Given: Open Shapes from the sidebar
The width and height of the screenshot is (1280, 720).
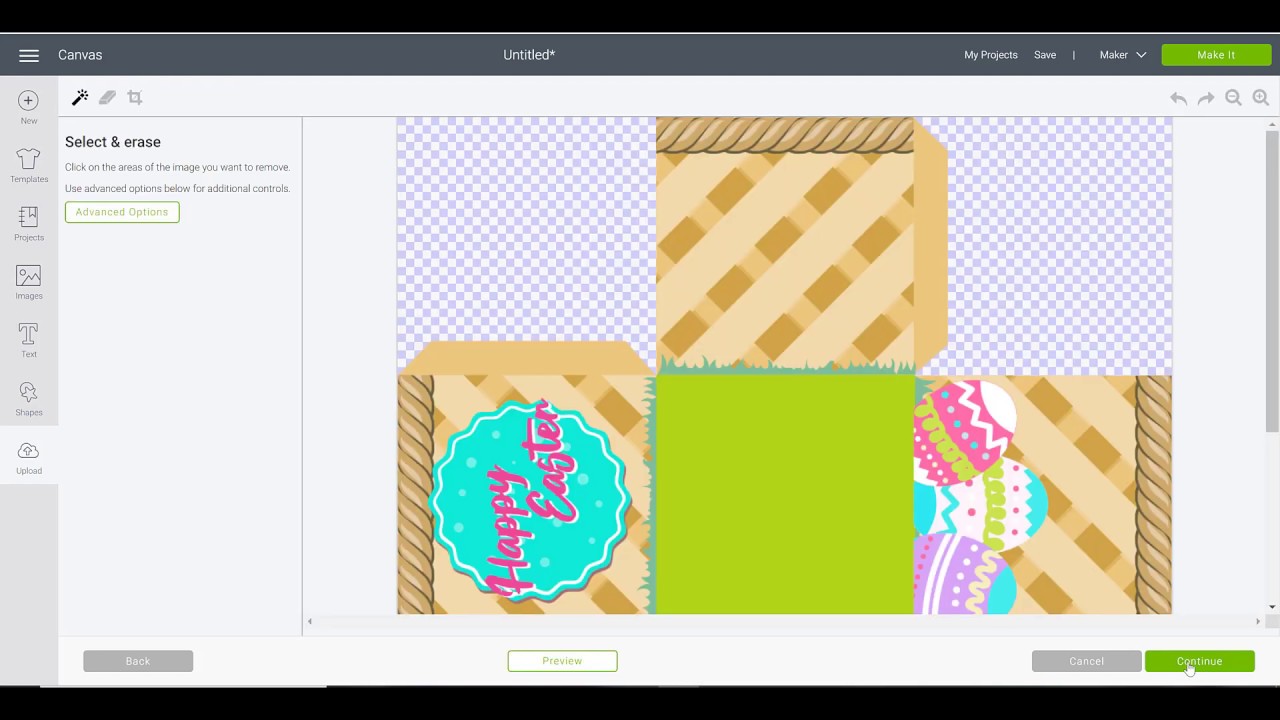Looking at the screenshot, I should (x=29, y=398).
